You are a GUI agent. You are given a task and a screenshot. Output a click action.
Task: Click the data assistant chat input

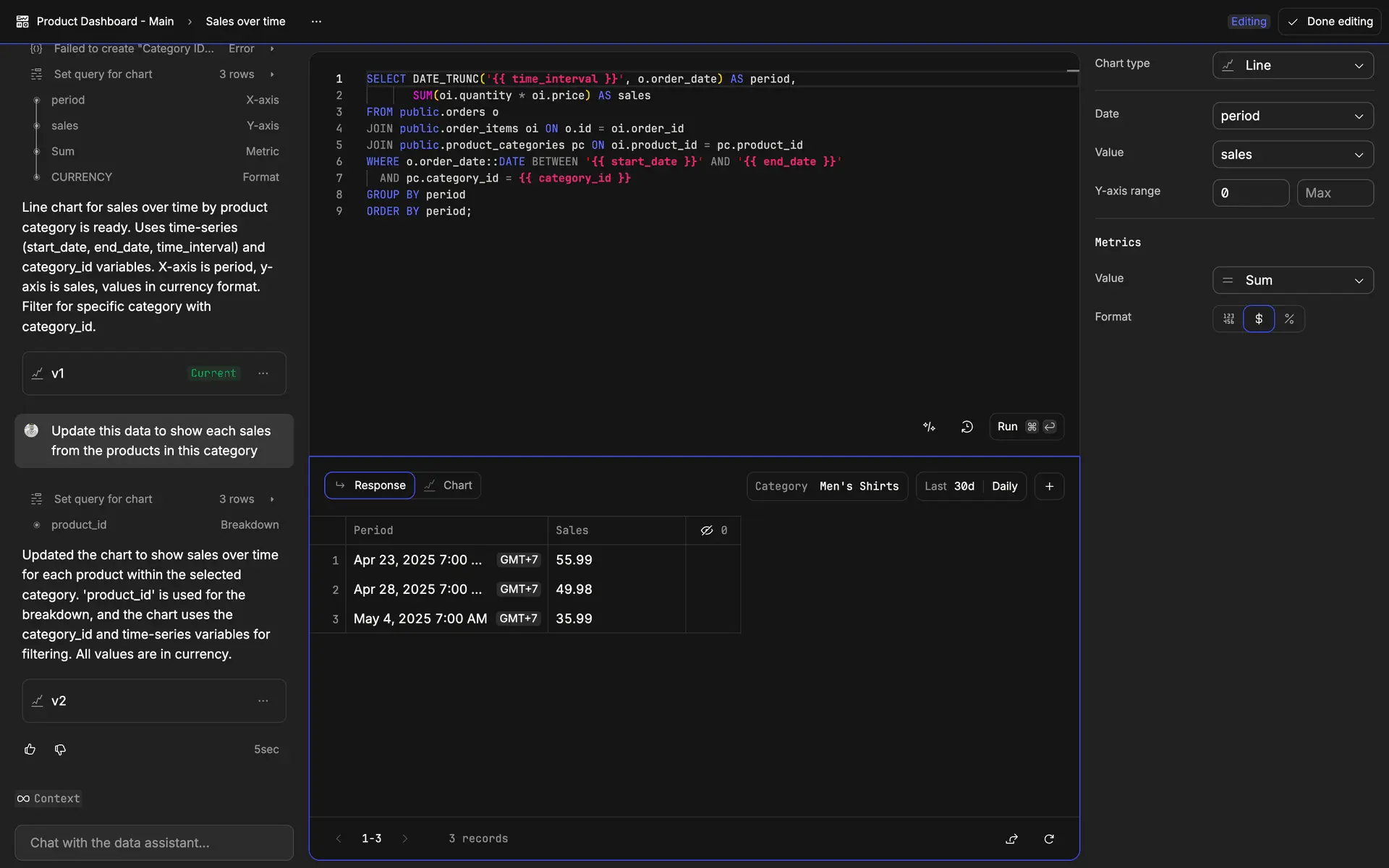pyautogui.click(x=154, y=843)
